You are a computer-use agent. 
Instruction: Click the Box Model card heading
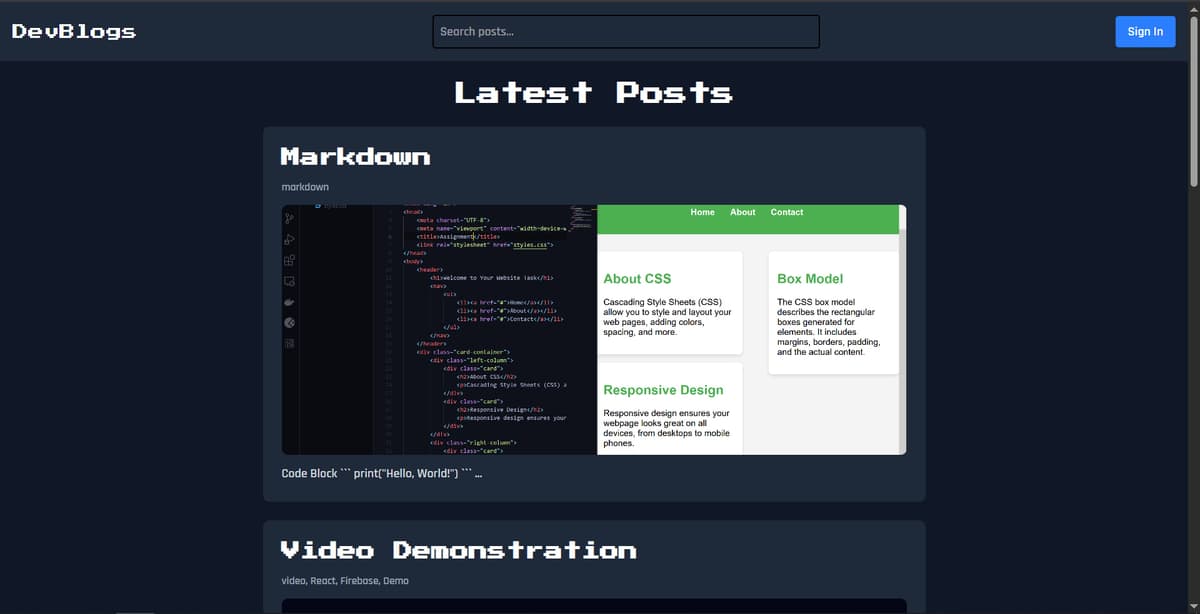pos(810,279)
